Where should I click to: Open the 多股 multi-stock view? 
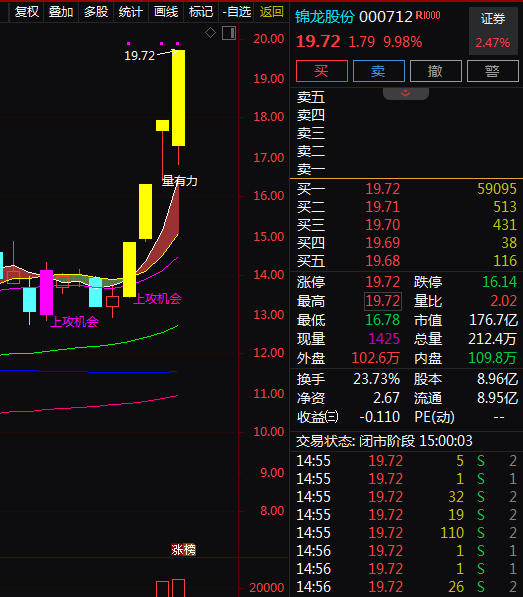pos(96,12)
